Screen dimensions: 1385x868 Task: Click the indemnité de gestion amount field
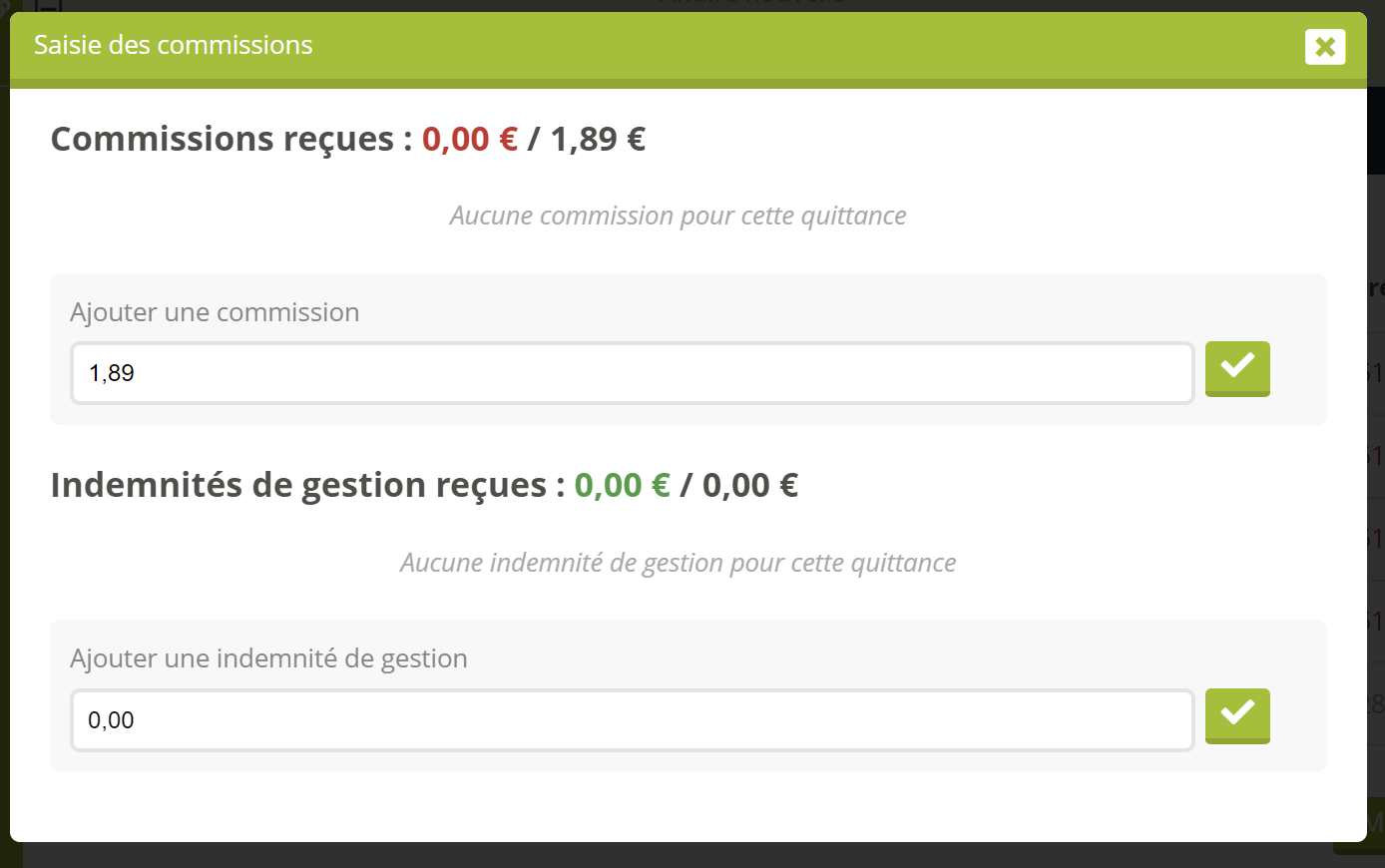pos(632,720)
